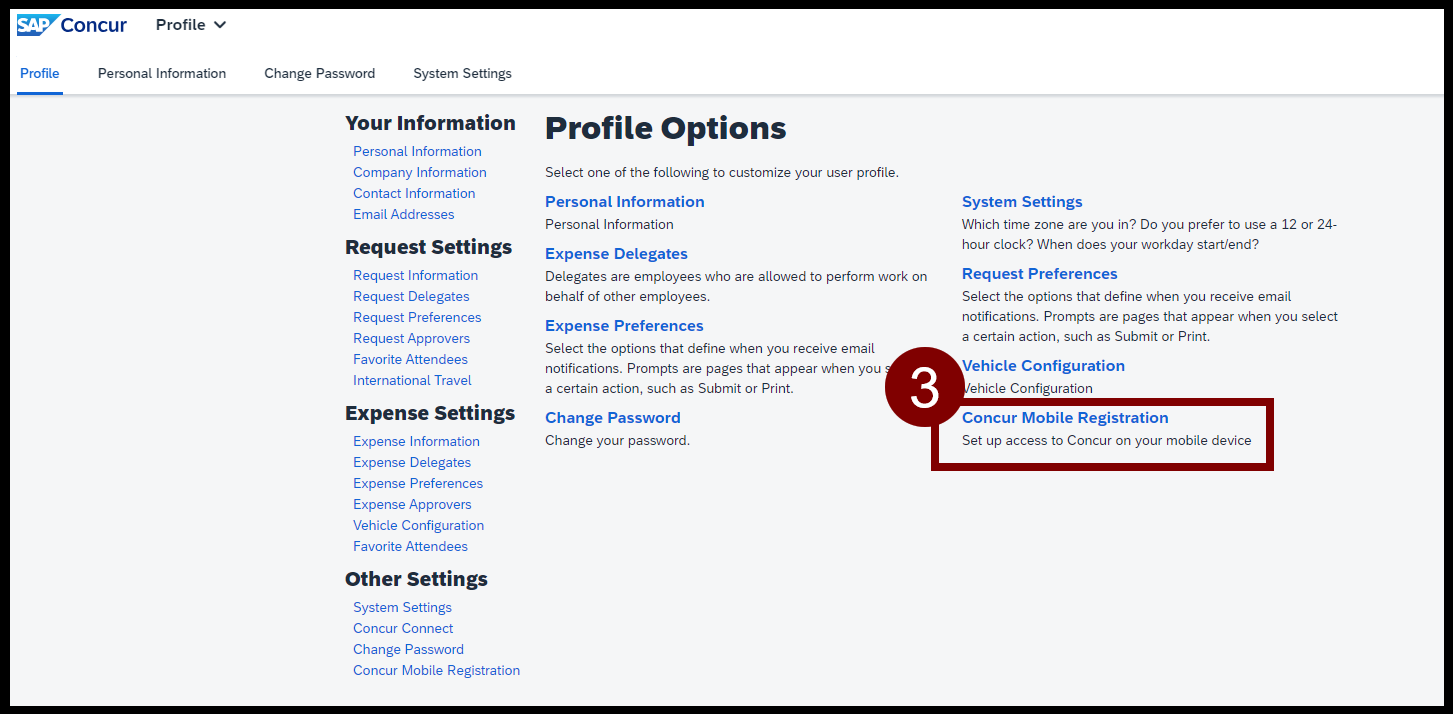Click Expense Information sidebar link
This screenshot has height=714, width=1453.
point(416,441)
